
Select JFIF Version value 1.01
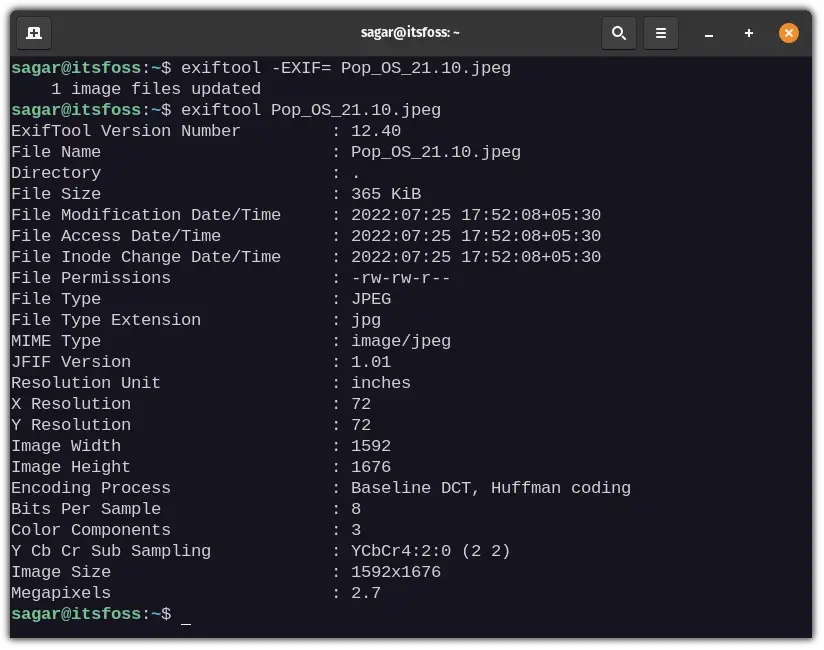[x=371, y=362]
